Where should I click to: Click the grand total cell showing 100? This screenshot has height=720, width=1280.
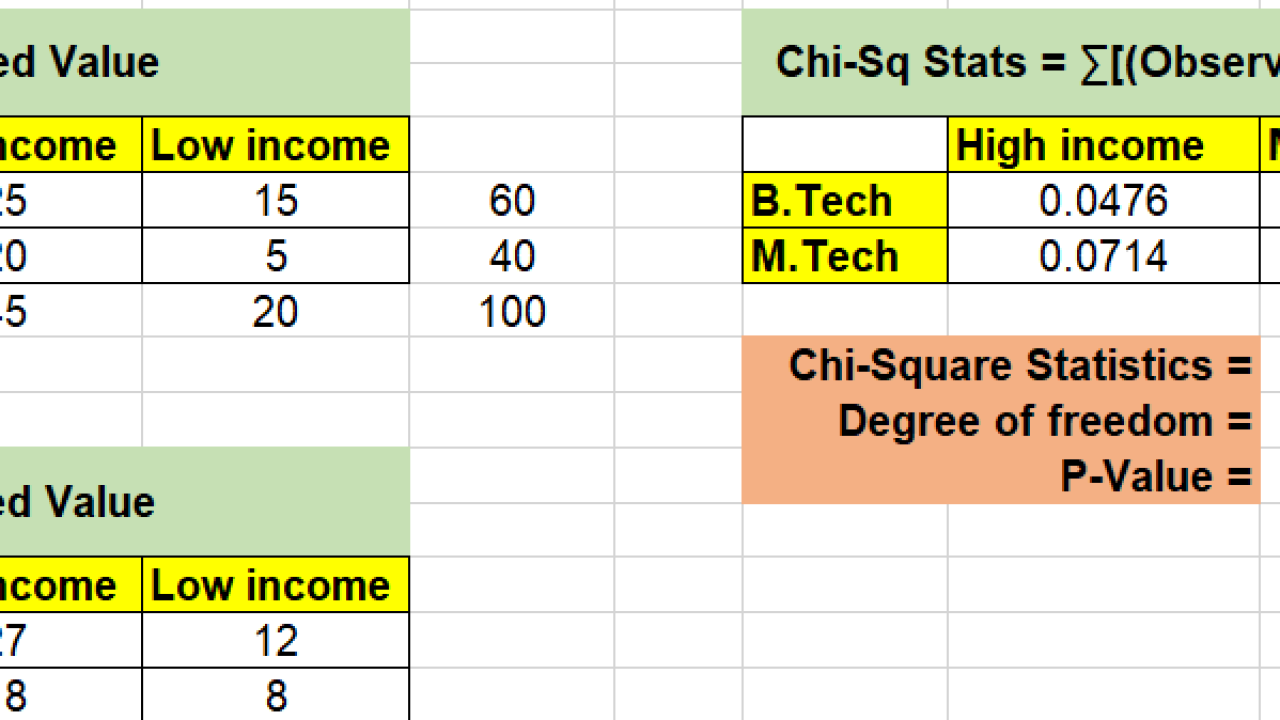pyautogui.click(x=512, y=312)
